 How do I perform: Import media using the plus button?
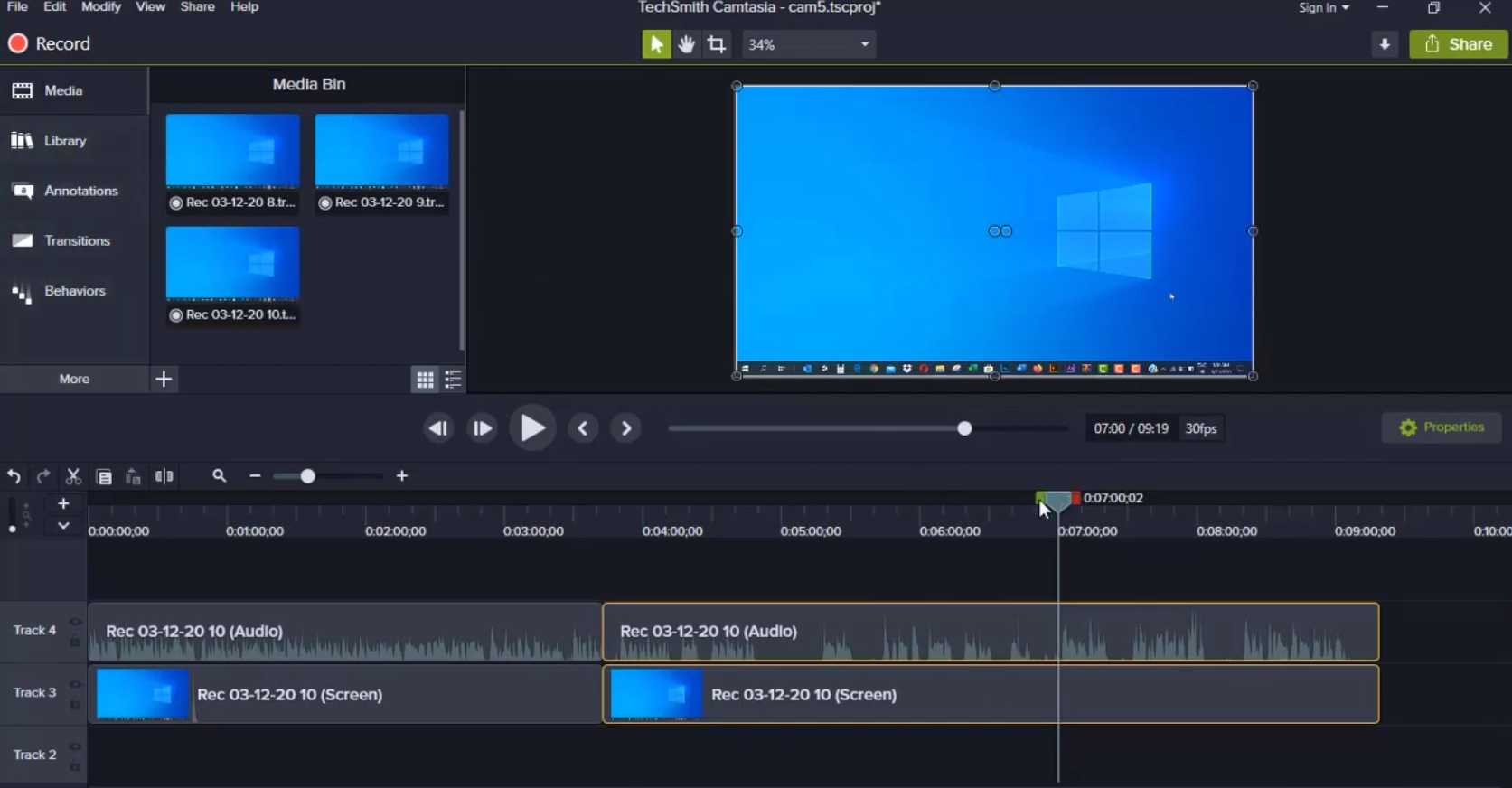pyautogui.click(x=164, y=379)
